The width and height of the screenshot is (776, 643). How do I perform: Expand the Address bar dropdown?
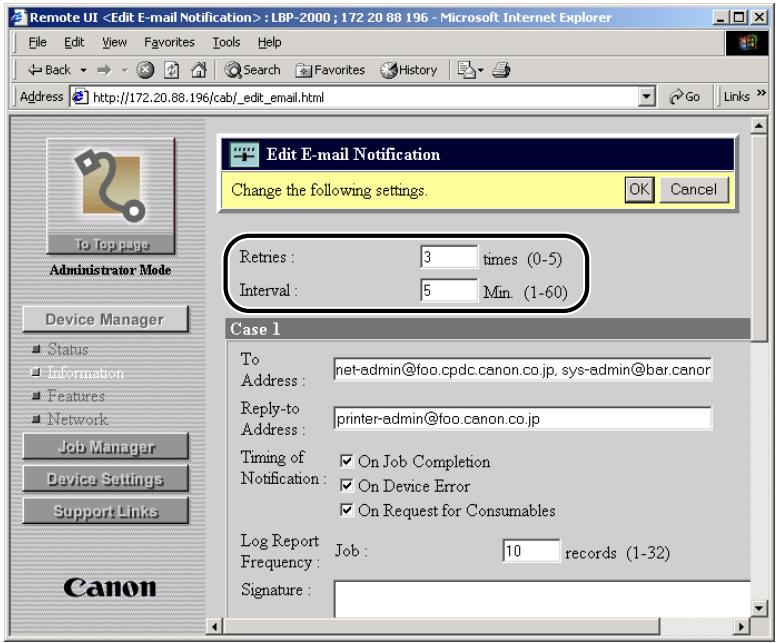(646, 97)
